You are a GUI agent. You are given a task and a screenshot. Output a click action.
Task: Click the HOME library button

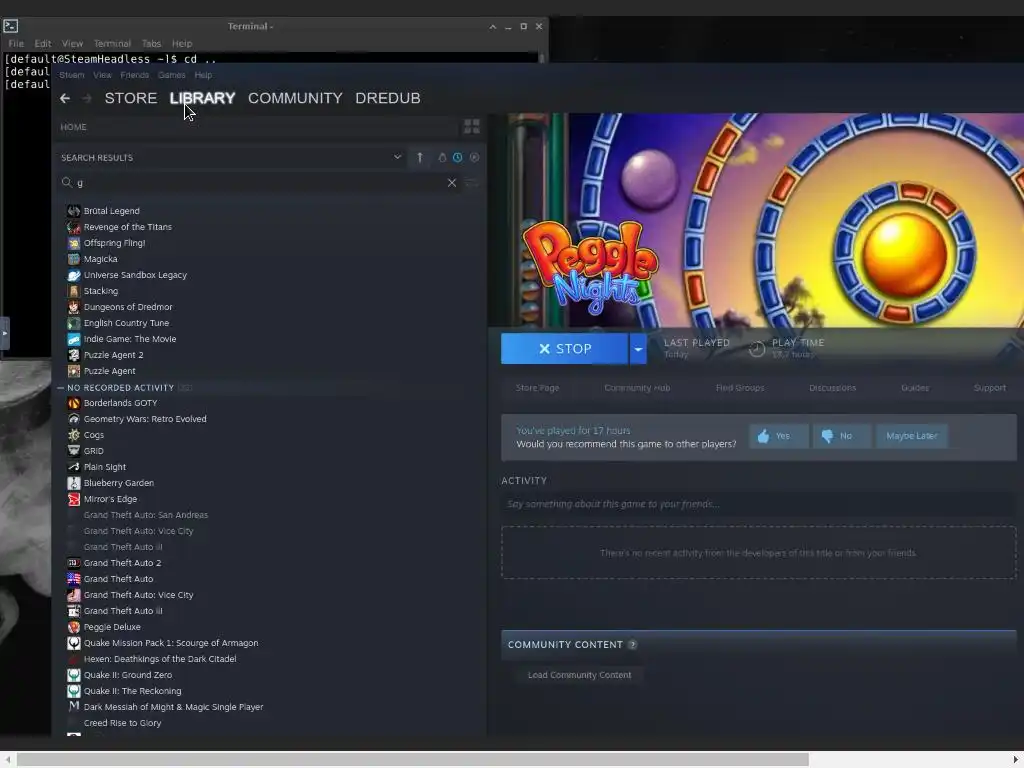click(x=73, y=127)
